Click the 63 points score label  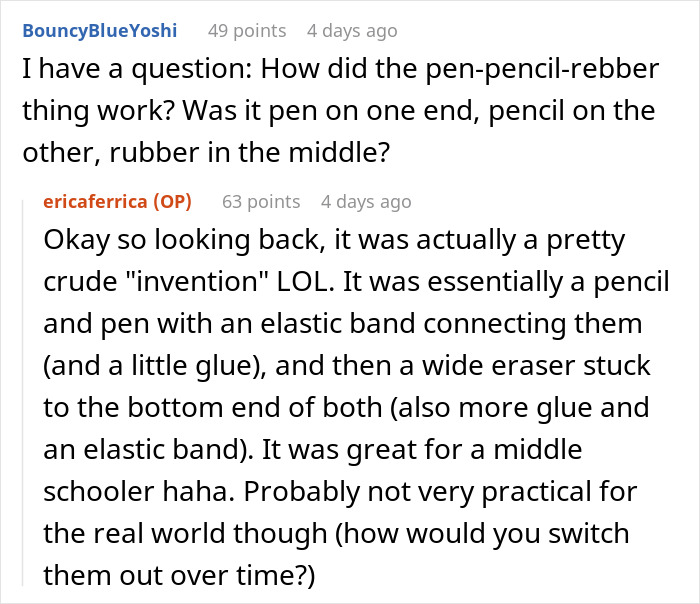pyautogui.click(x=261, y=202)
